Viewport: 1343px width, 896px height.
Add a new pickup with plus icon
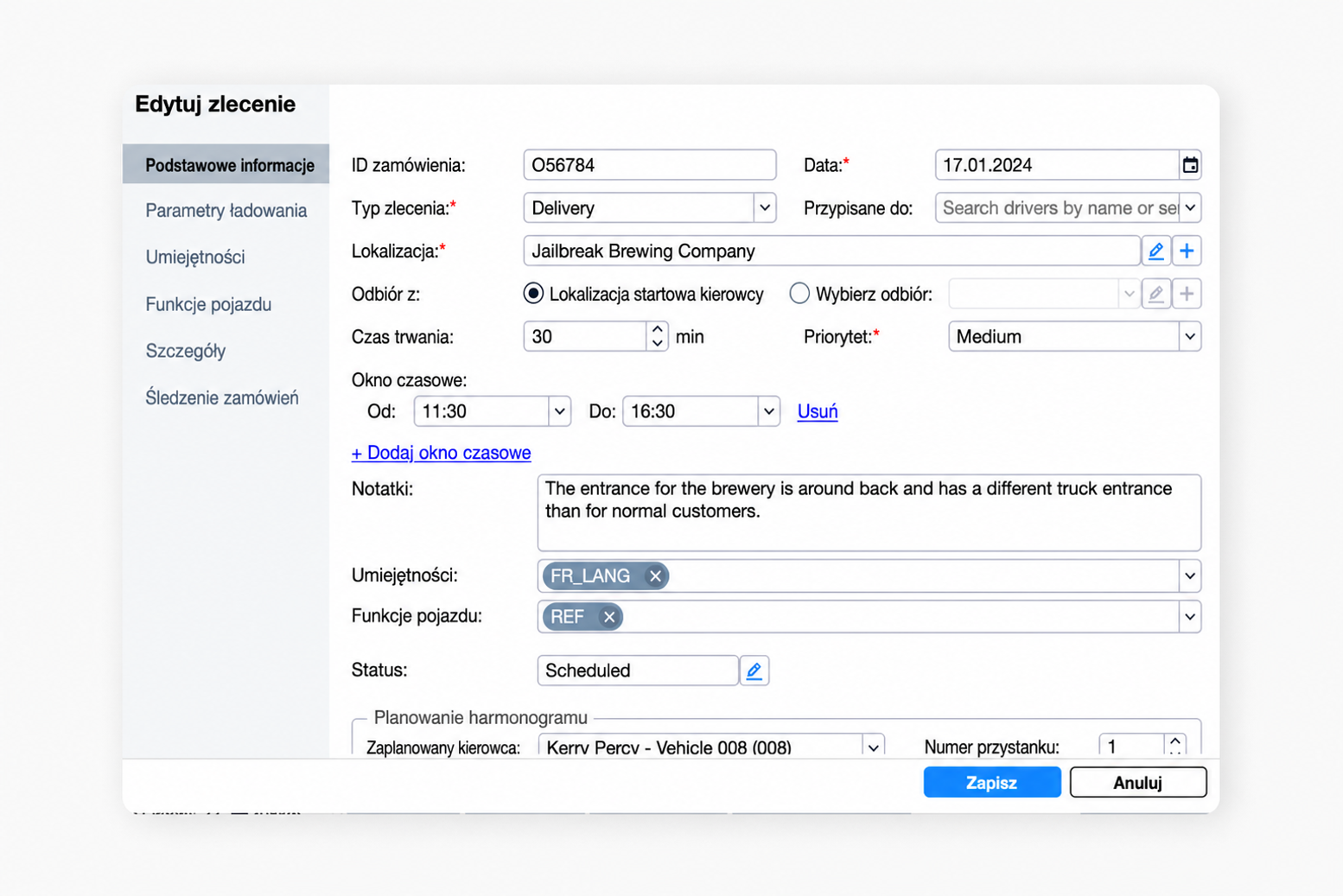tap(1187, 294)
